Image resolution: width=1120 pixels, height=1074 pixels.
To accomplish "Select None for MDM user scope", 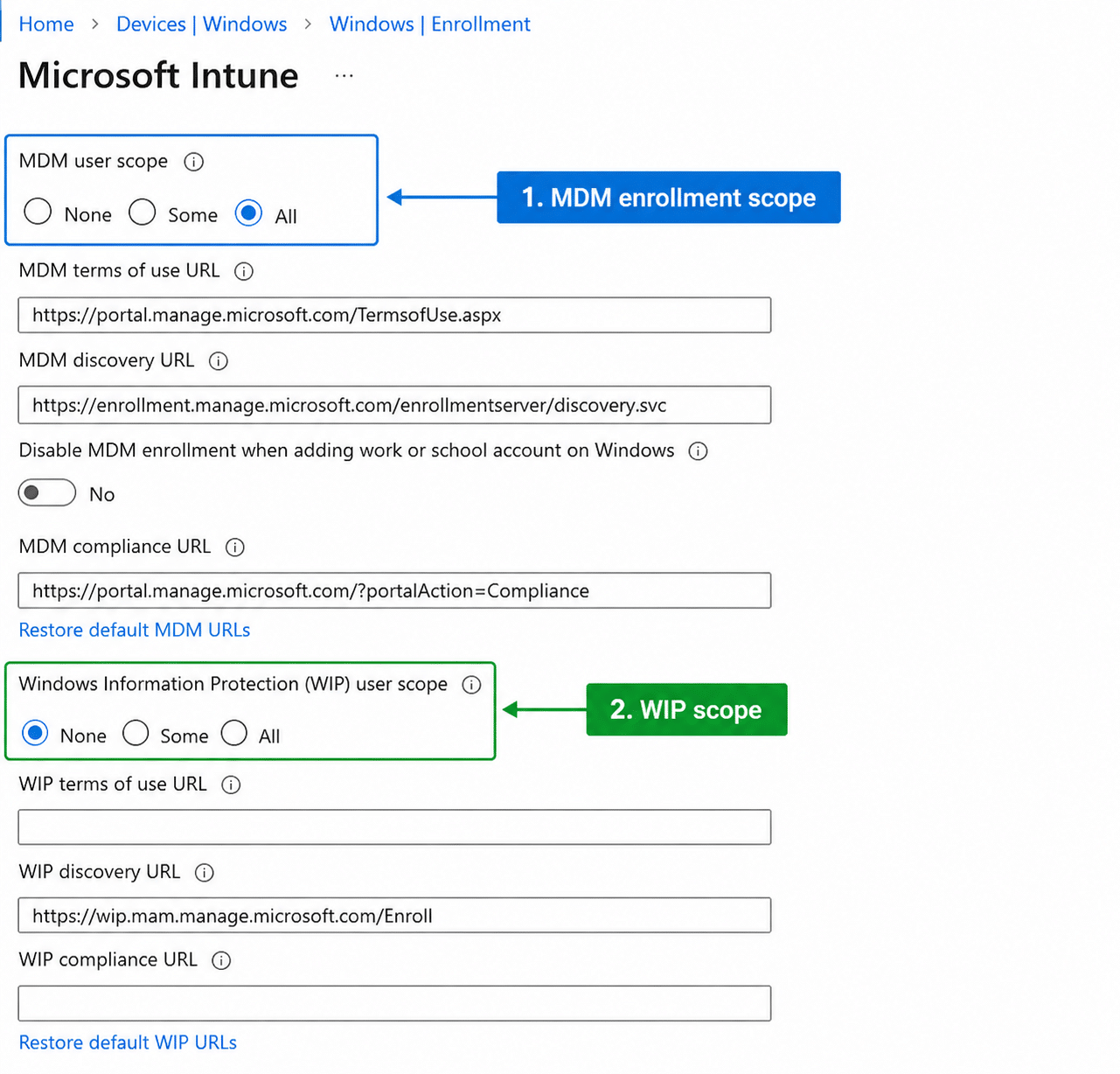I will click(x=38, y=212).
